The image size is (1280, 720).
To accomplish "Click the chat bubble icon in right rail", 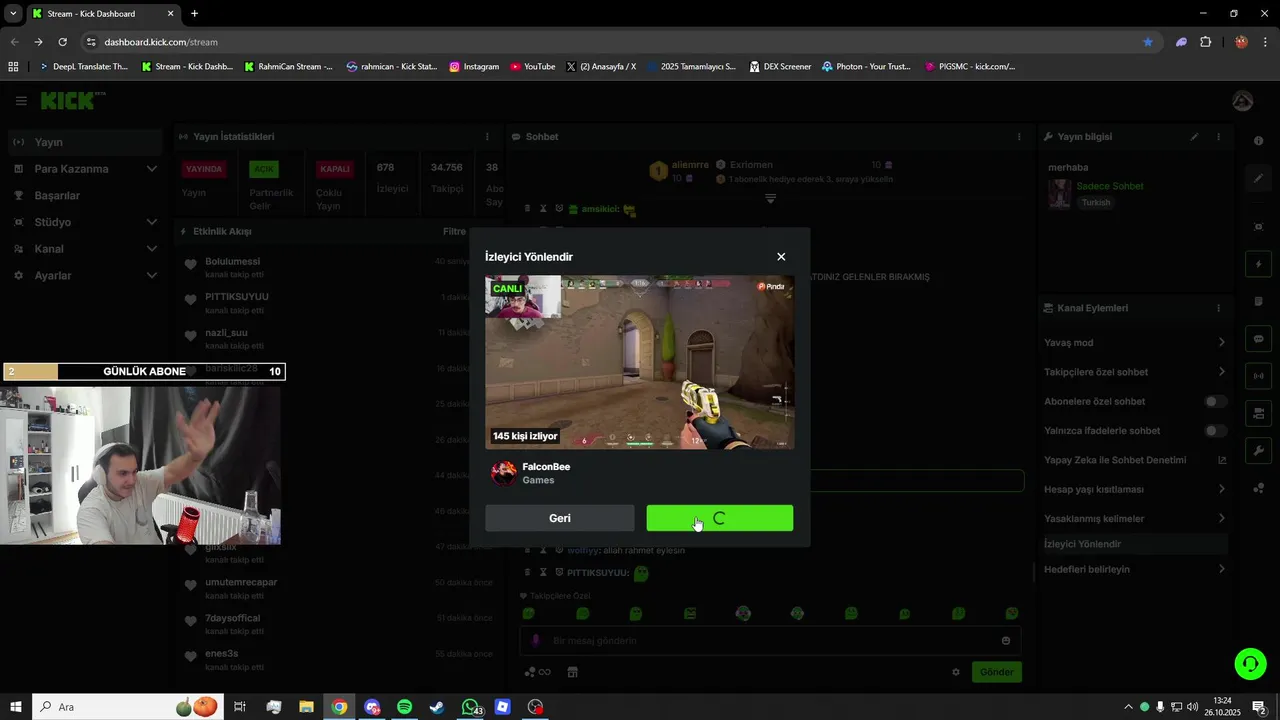I will (1258, 339).
